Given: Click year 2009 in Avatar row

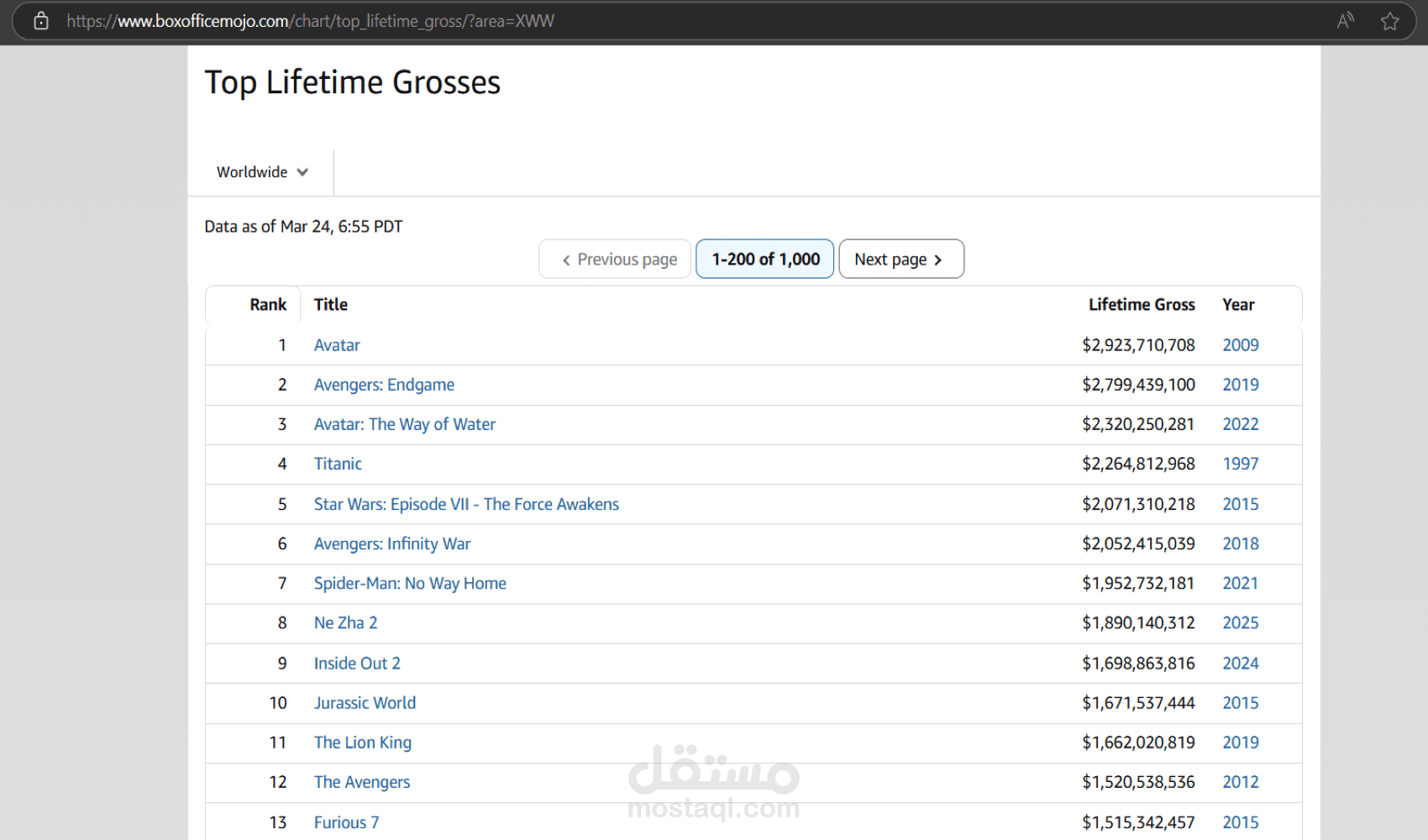Looking at the screenshot, I should pos(1241,345).
